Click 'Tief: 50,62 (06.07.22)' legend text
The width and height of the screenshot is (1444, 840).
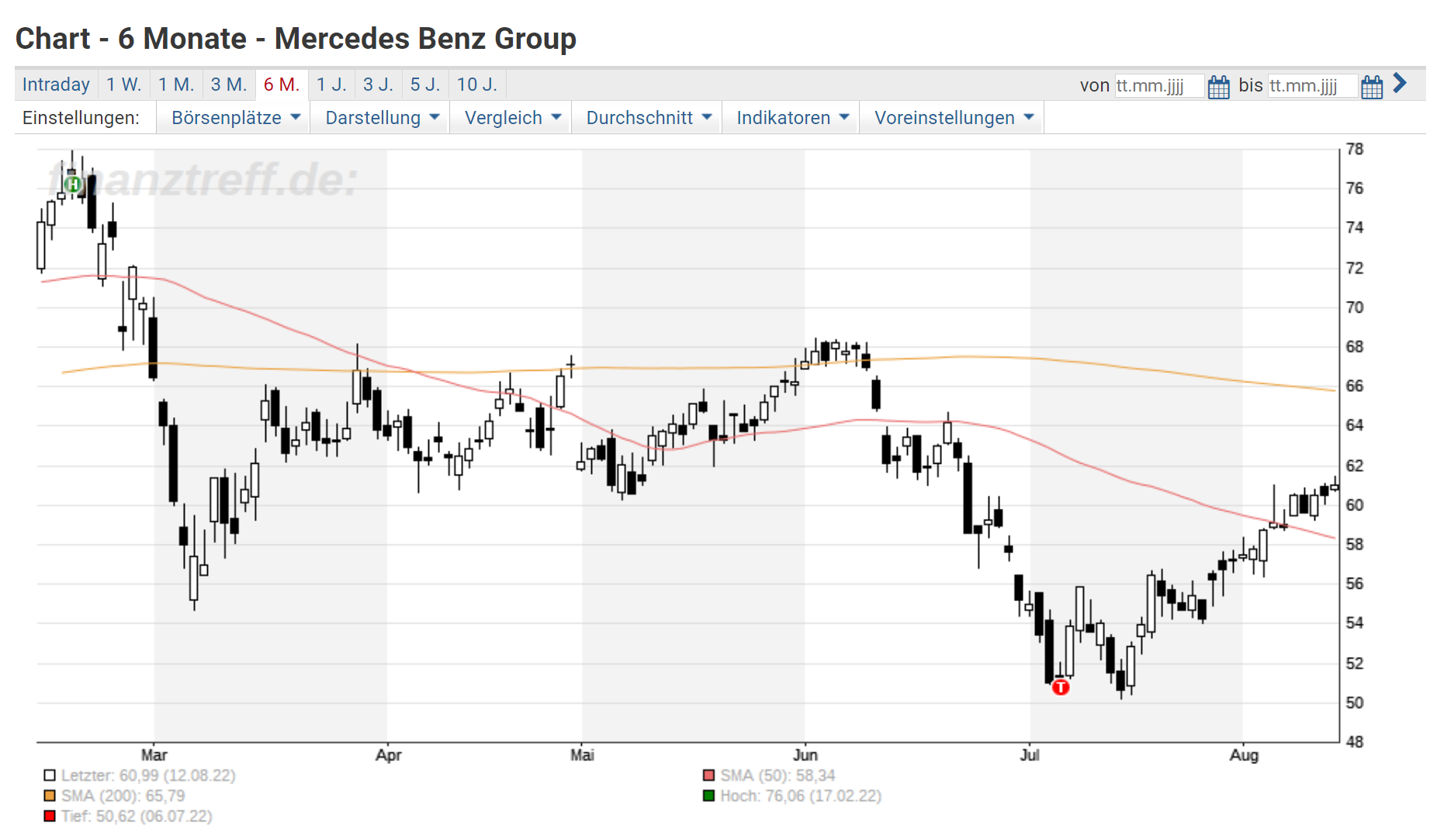pos(137,816)
